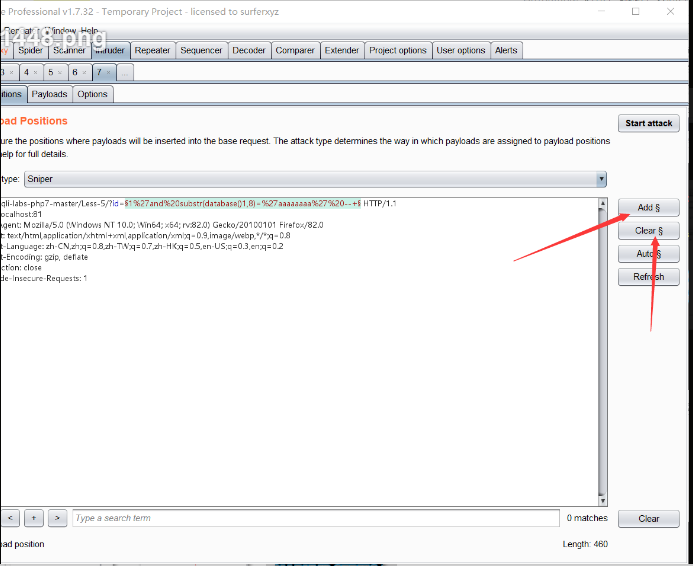Open the attack type Sniper dropdown
This screenshot has height=566, width=693.
pyautogui.click(x=315, y=179)
